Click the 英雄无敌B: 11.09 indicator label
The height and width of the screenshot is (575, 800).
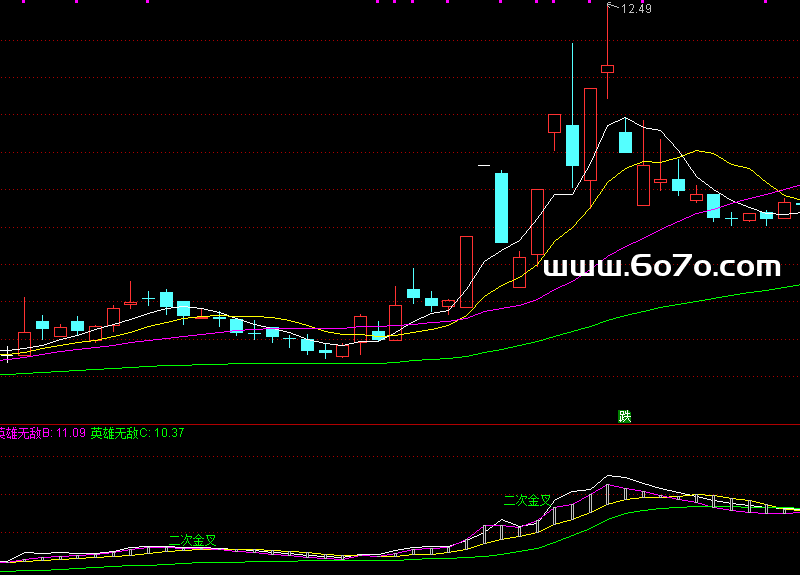(x=42, y=433)
